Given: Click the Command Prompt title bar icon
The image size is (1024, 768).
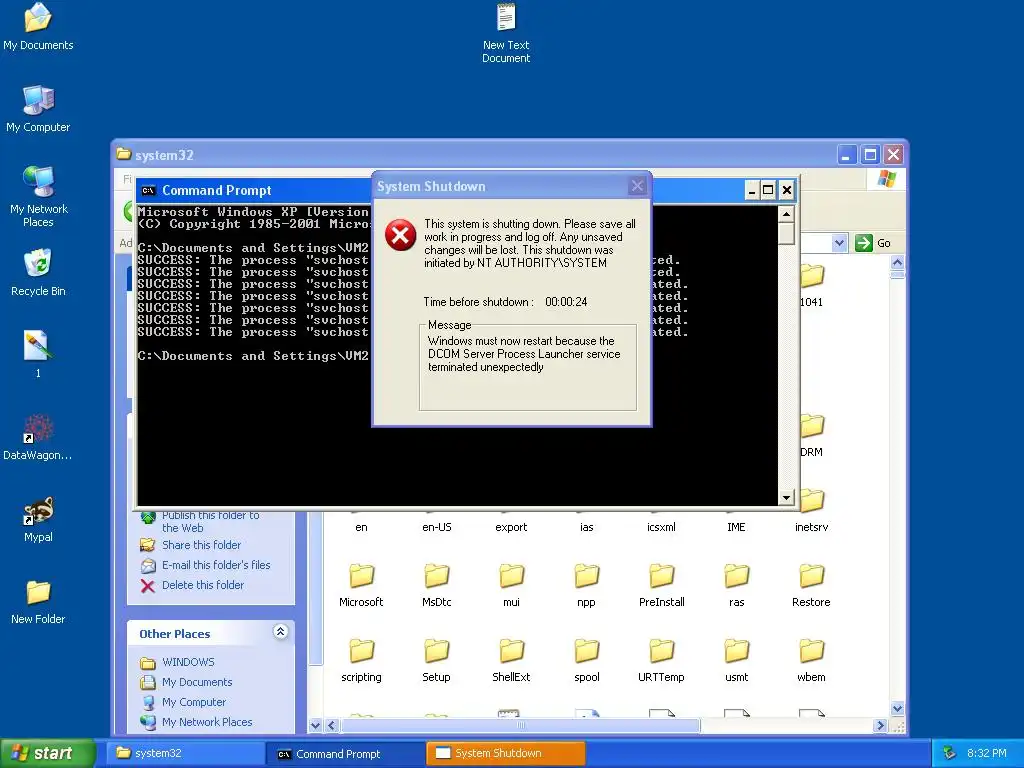Looking at the screenshot, I should click(x=149, y=191).
